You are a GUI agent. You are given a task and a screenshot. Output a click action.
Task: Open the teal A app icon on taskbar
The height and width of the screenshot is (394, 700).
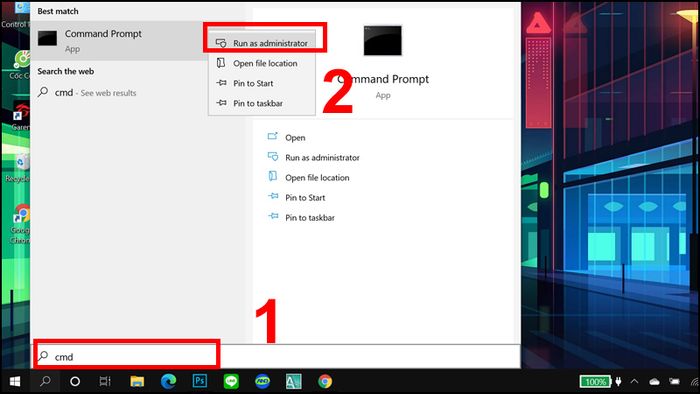[293, 382]
